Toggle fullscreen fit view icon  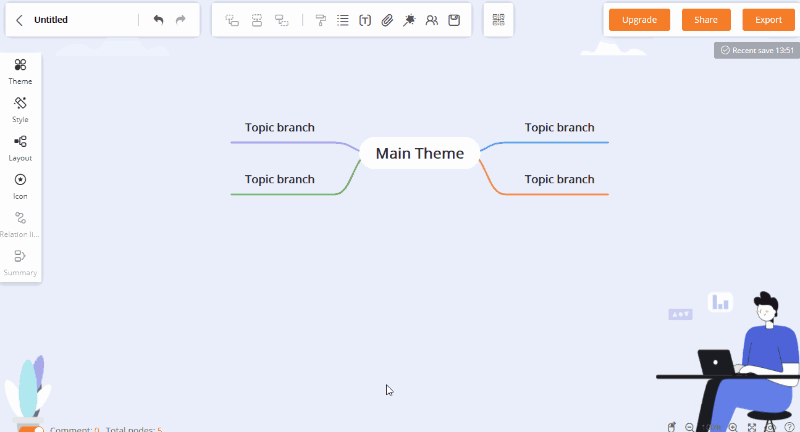(x=752, y=427)
